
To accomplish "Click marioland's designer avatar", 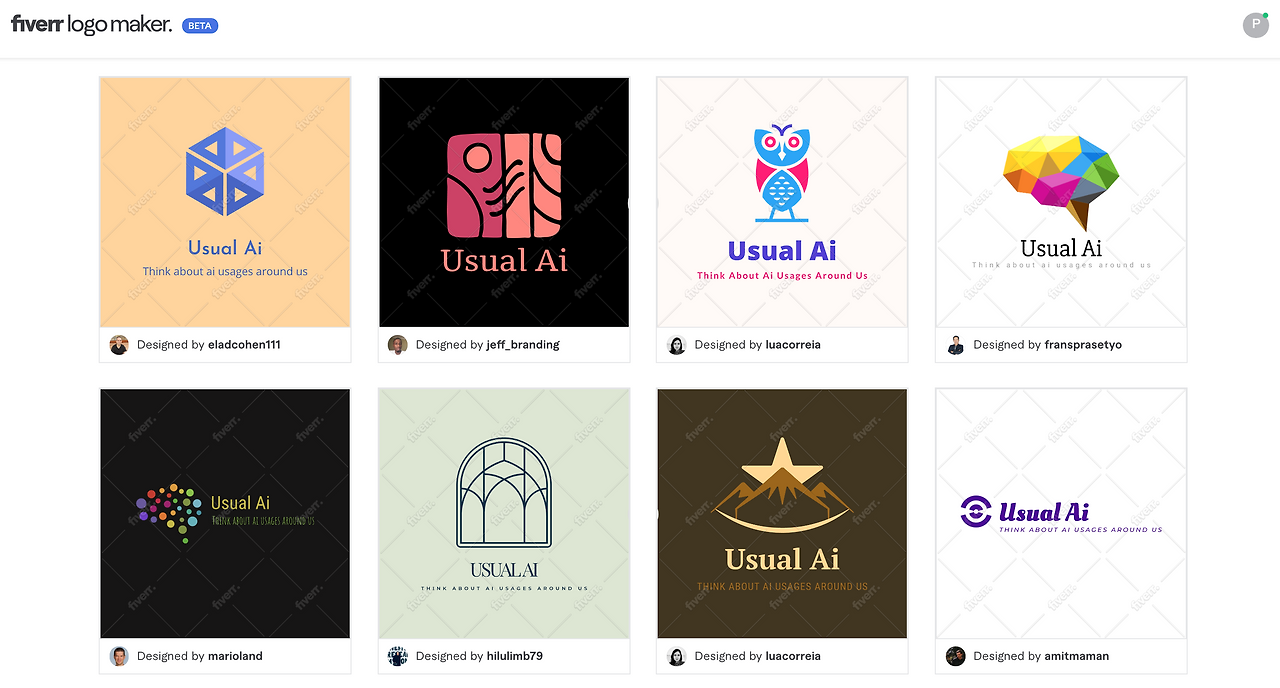I will [119, 656].
